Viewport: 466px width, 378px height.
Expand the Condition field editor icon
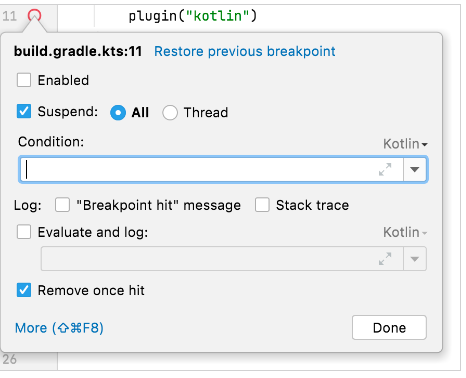point(385,169)
